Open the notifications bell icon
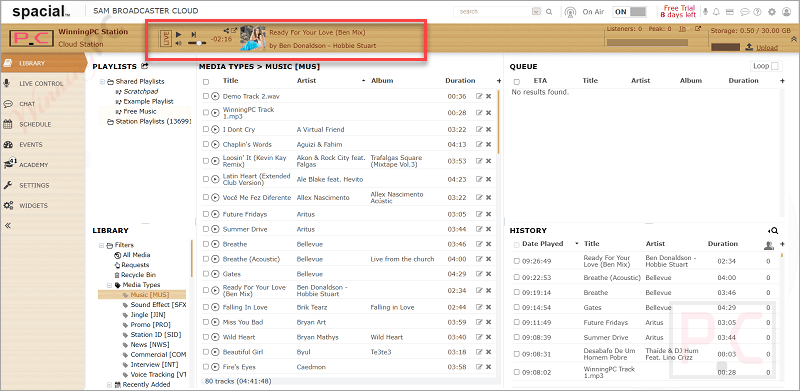This screenshot has height=391, width=800. [717, 12]
